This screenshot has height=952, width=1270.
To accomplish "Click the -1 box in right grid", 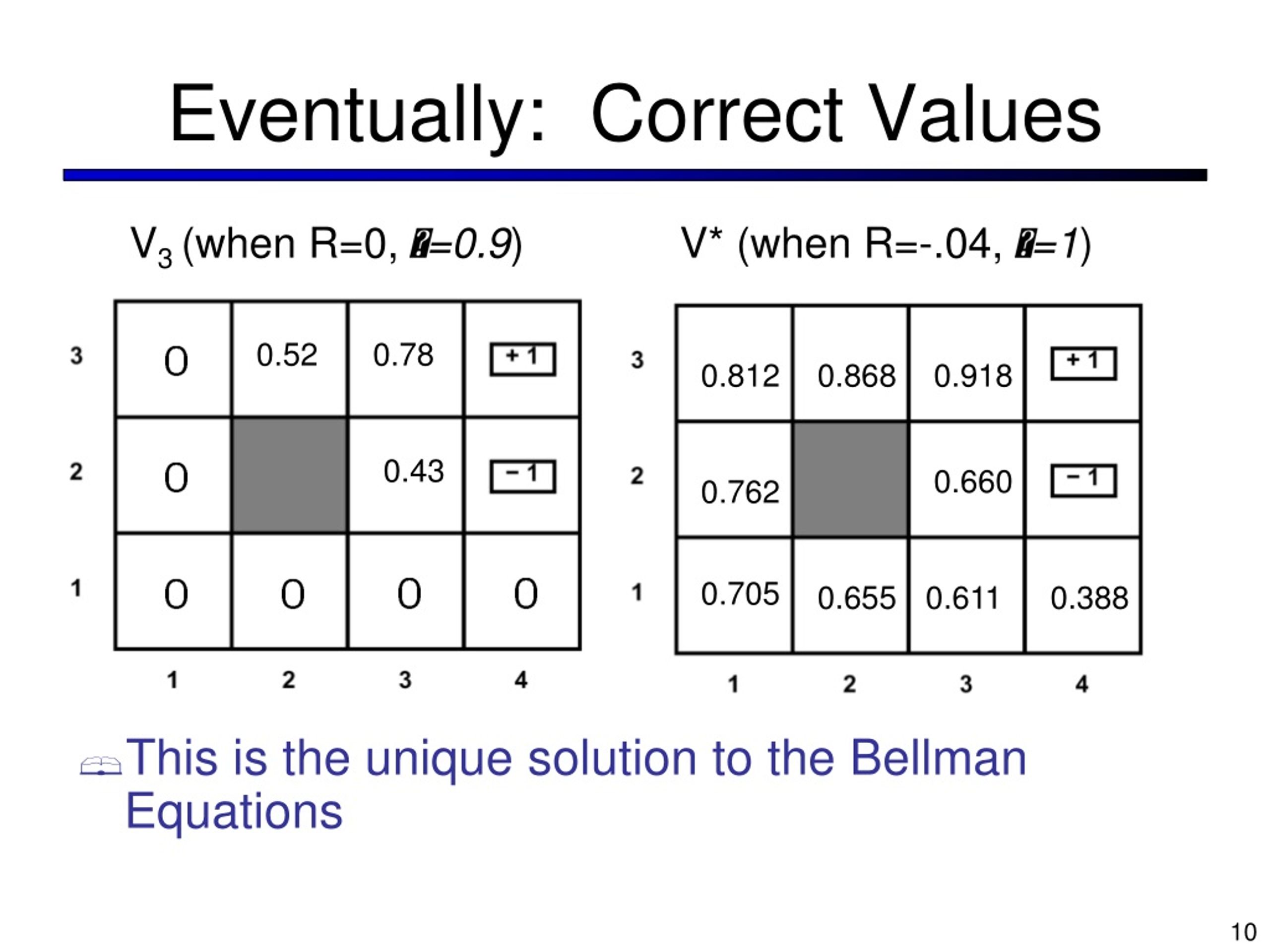I will pyautogui.click(x=1083, y=481).
